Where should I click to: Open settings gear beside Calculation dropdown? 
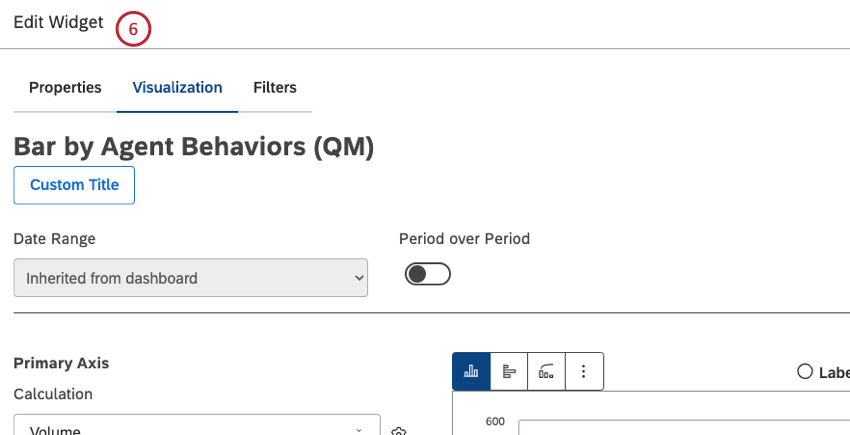(399, 431)
